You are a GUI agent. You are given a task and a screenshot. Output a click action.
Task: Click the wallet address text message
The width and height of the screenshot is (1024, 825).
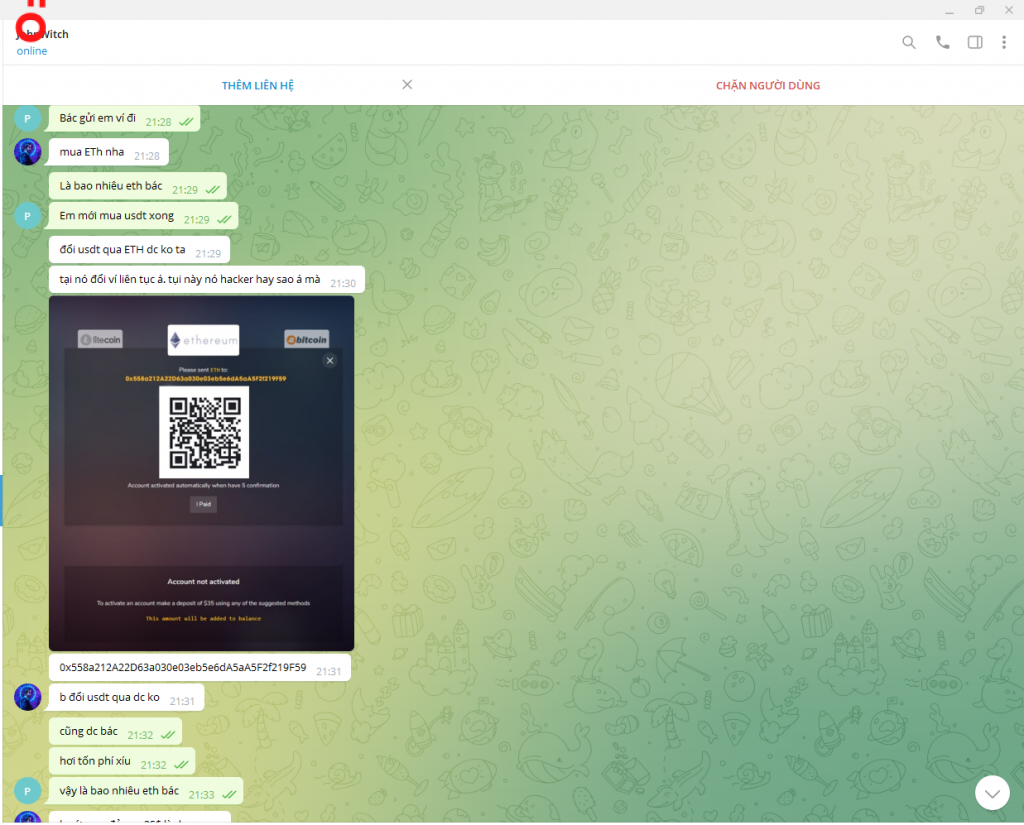(x=183, y=668)
